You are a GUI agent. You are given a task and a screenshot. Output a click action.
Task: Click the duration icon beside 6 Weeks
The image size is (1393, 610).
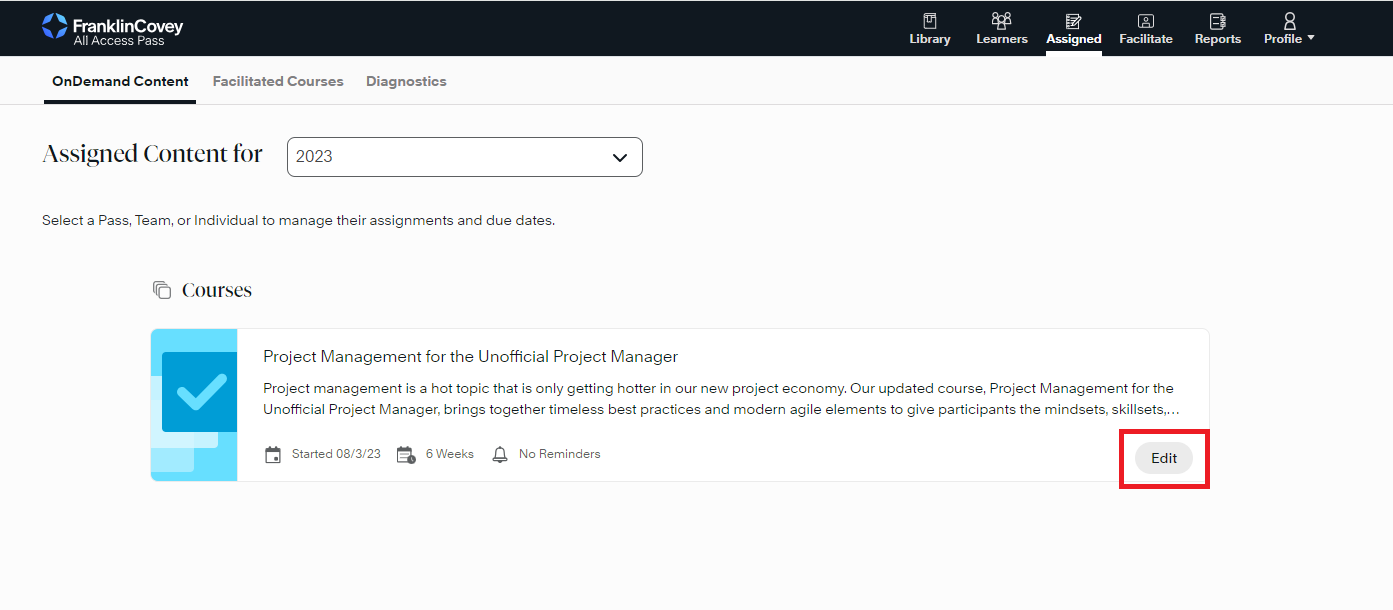(405, 455)
